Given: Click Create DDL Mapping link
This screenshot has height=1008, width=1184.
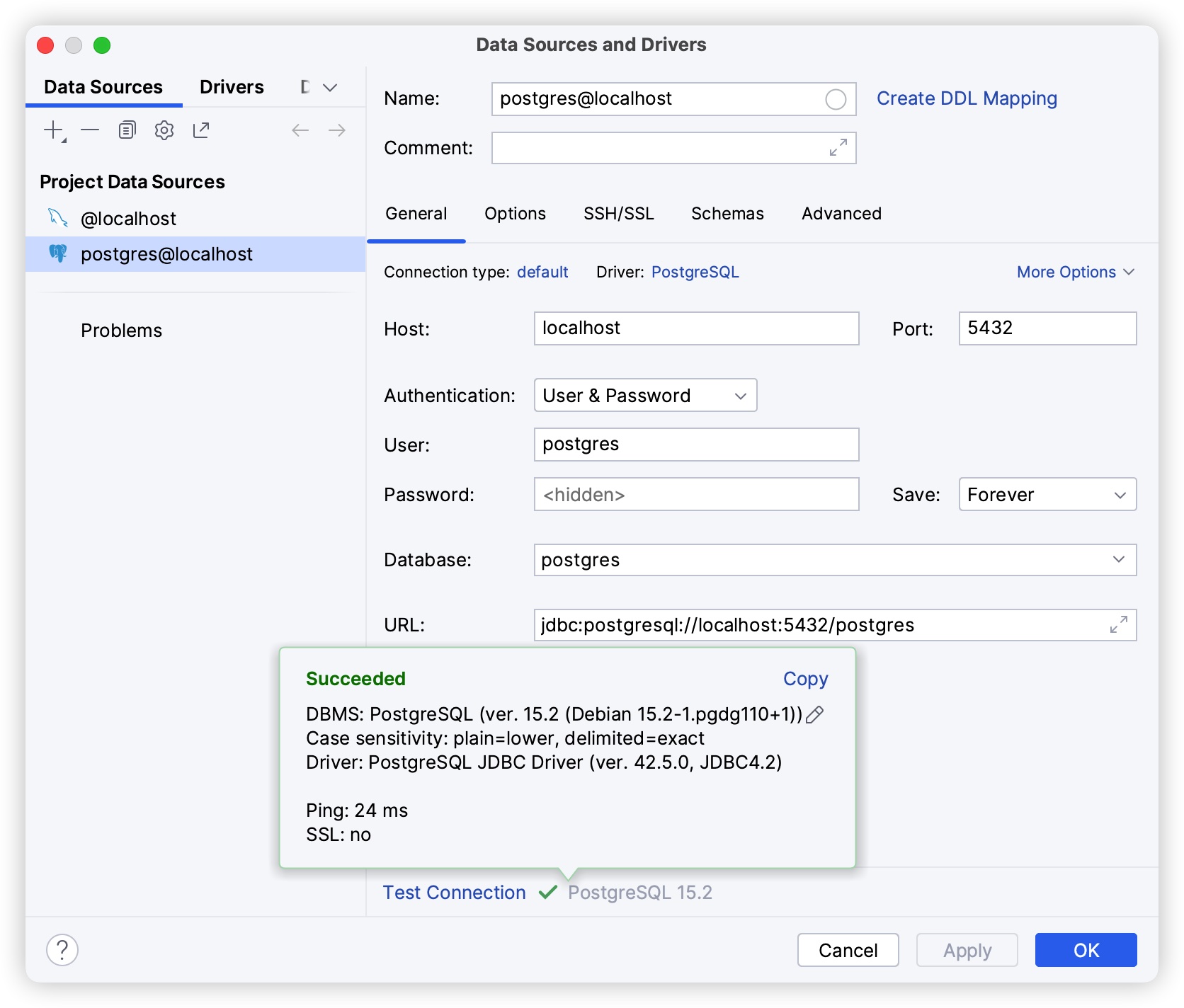Looking at the screenshot, I should [x=967, y=98].
